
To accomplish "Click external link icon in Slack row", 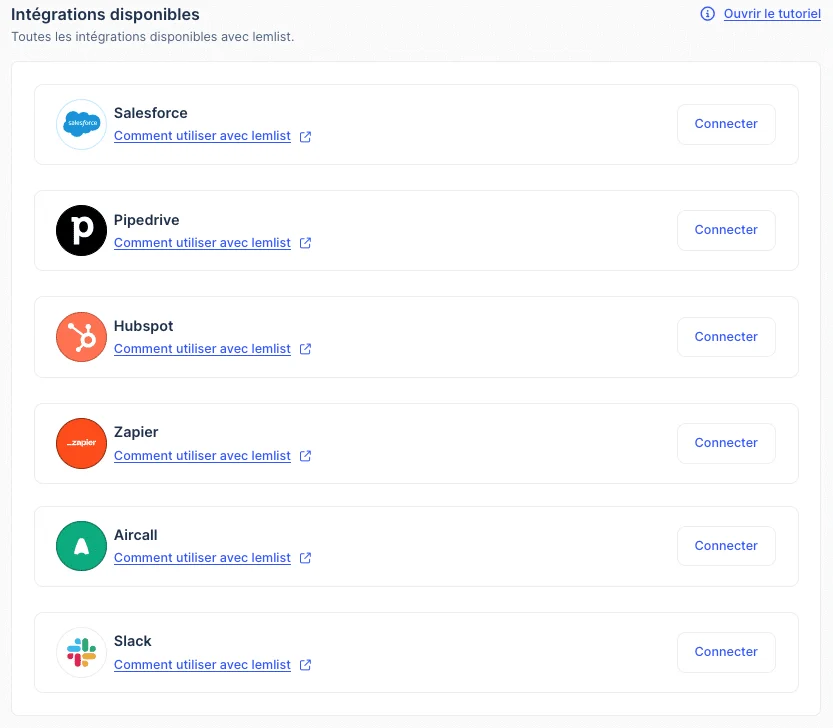I will pos(305,665).
